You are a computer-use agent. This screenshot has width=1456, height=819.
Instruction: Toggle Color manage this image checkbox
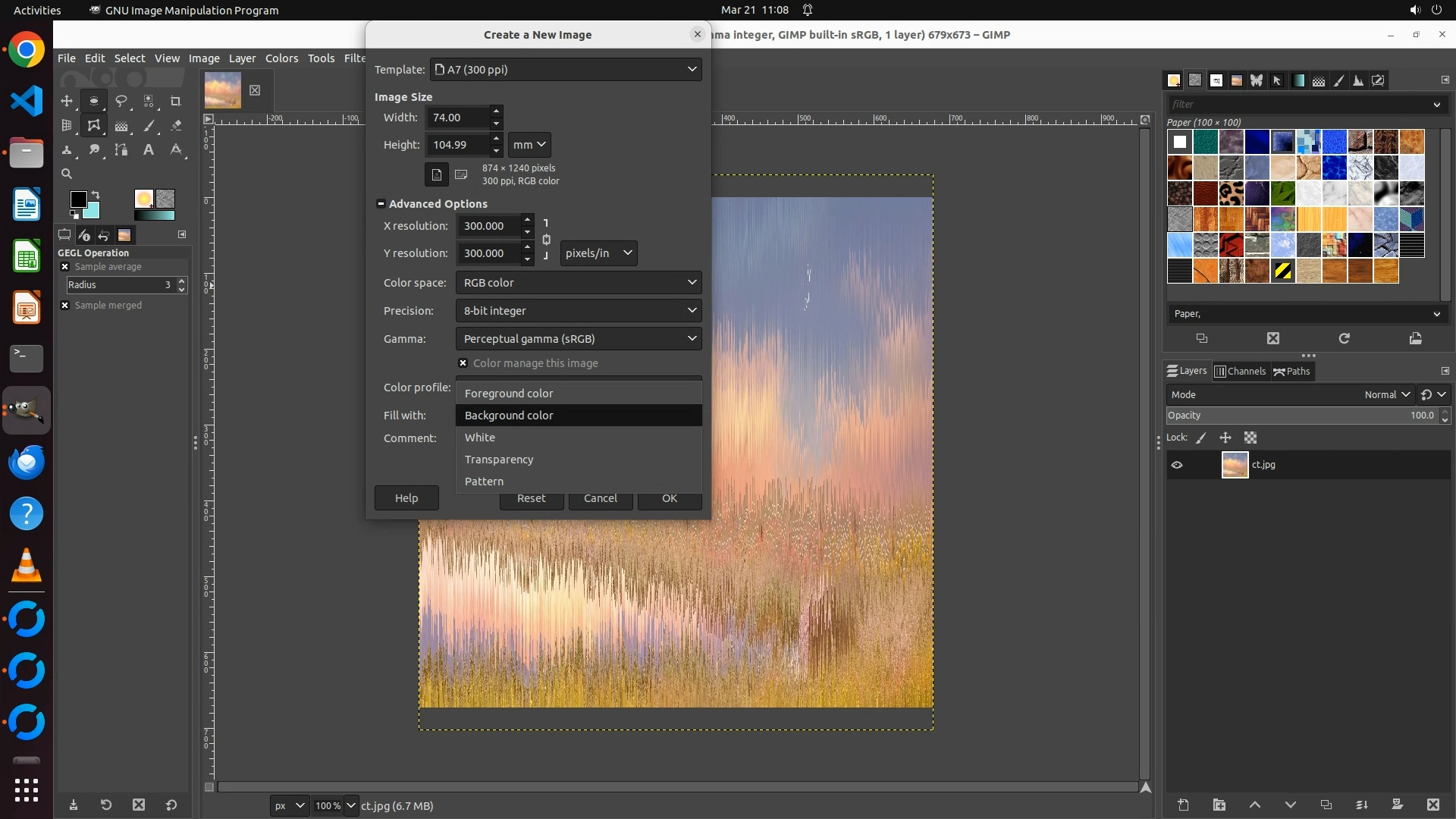(x=463, y=363)
